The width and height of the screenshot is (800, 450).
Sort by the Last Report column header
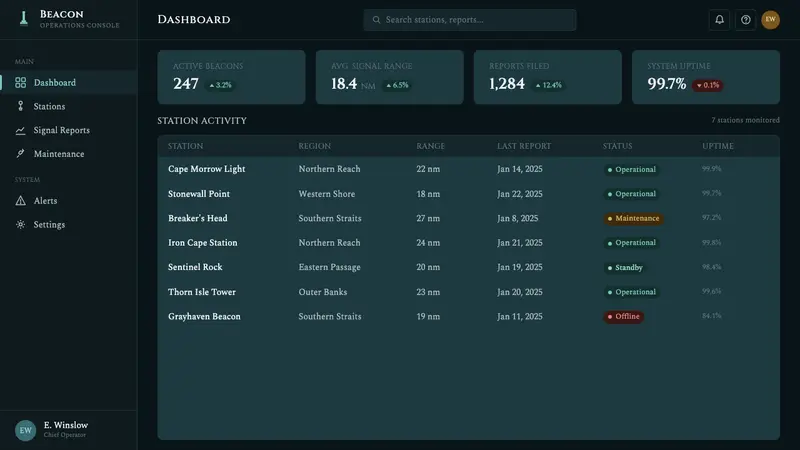click(524, 146)
